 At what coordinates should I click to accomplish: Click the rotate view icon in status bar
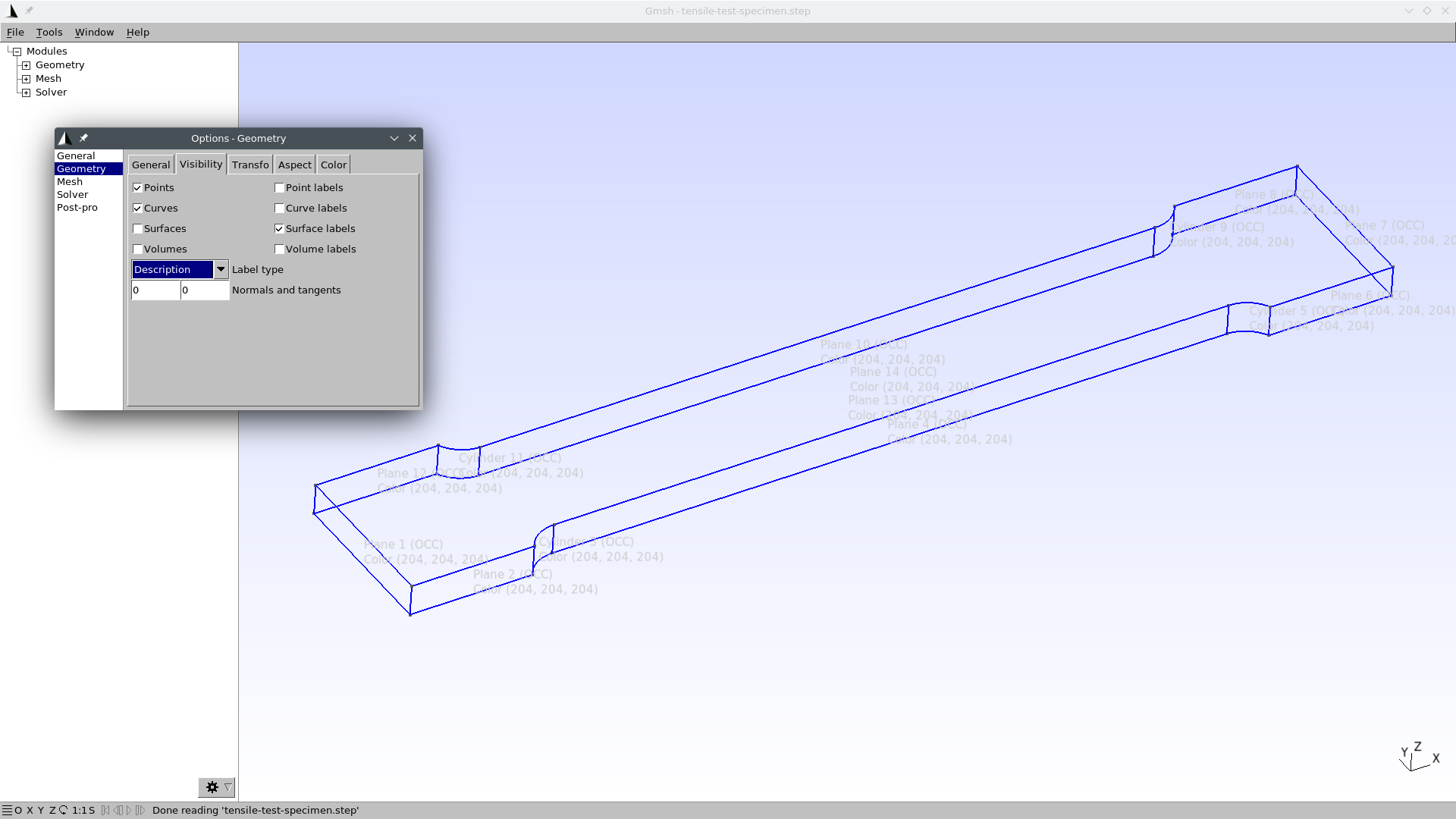pyautogui.click(x=63, y=810)
